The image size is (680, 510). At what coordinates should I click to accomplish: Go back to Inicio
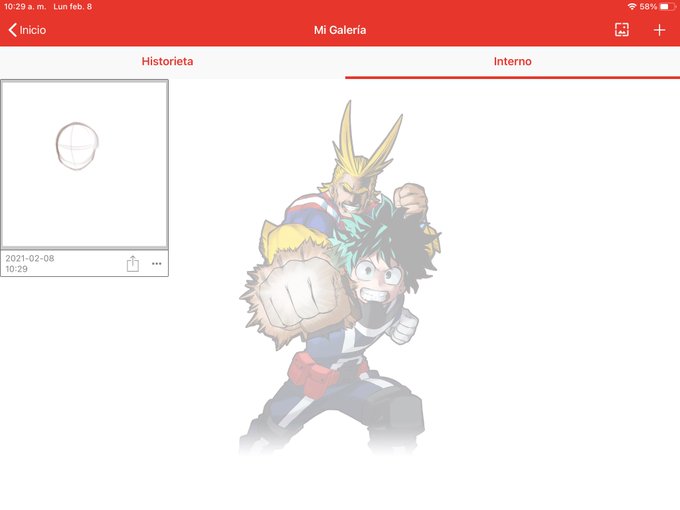[x=27, y=30]
